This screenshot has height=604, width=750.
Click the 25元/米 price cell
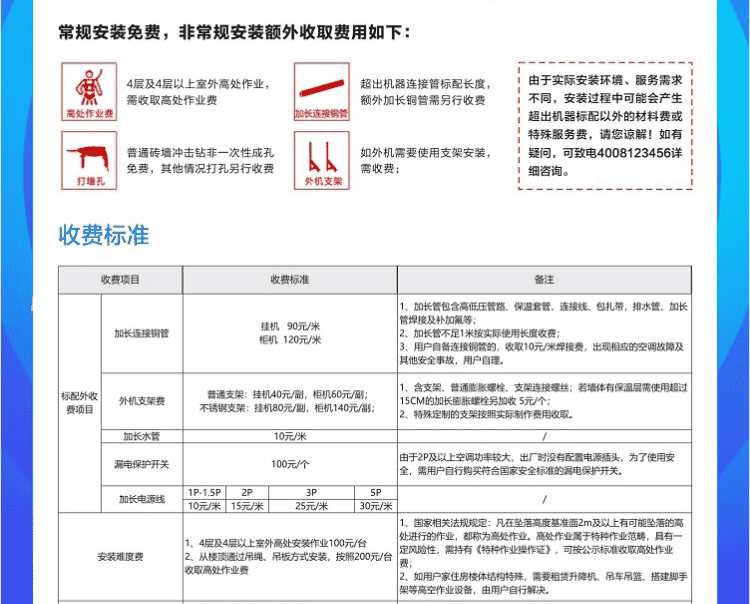[311, 506]
